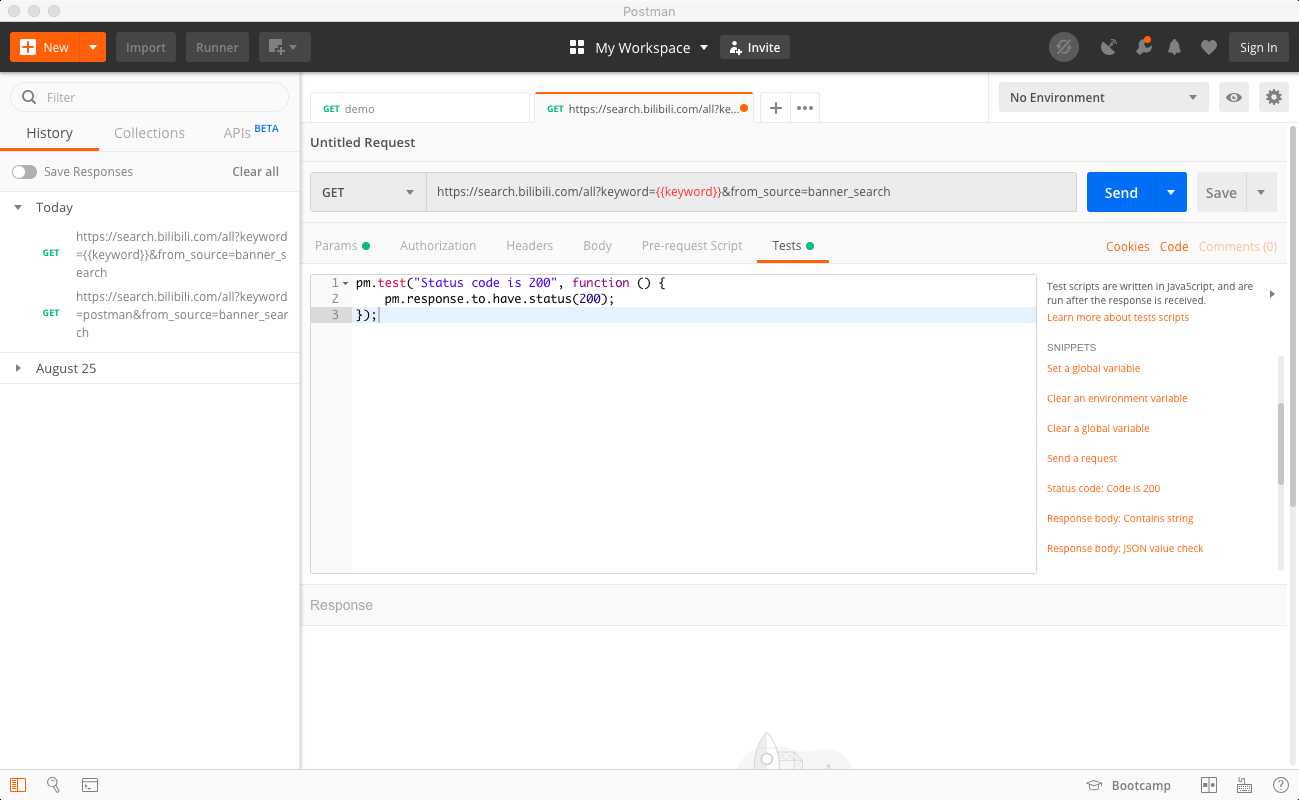The image size is (1299, 800).
Task: Click the Sign In button
Action: [x=1258, y=47]
